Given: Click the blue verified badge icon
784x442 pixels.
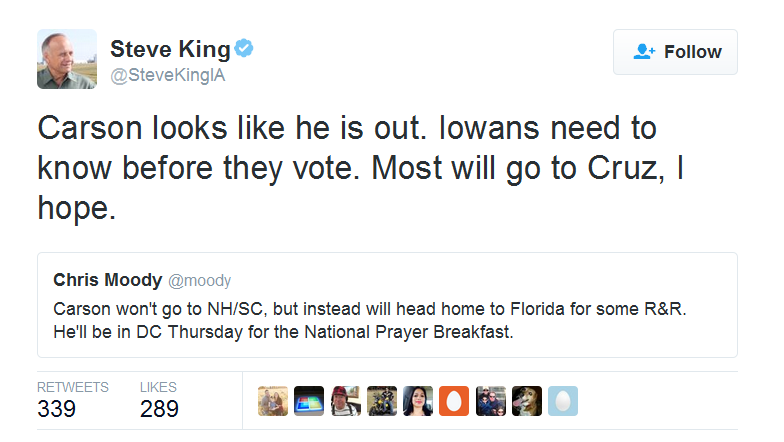Looking at the screenshot, I should coord(244,48).
